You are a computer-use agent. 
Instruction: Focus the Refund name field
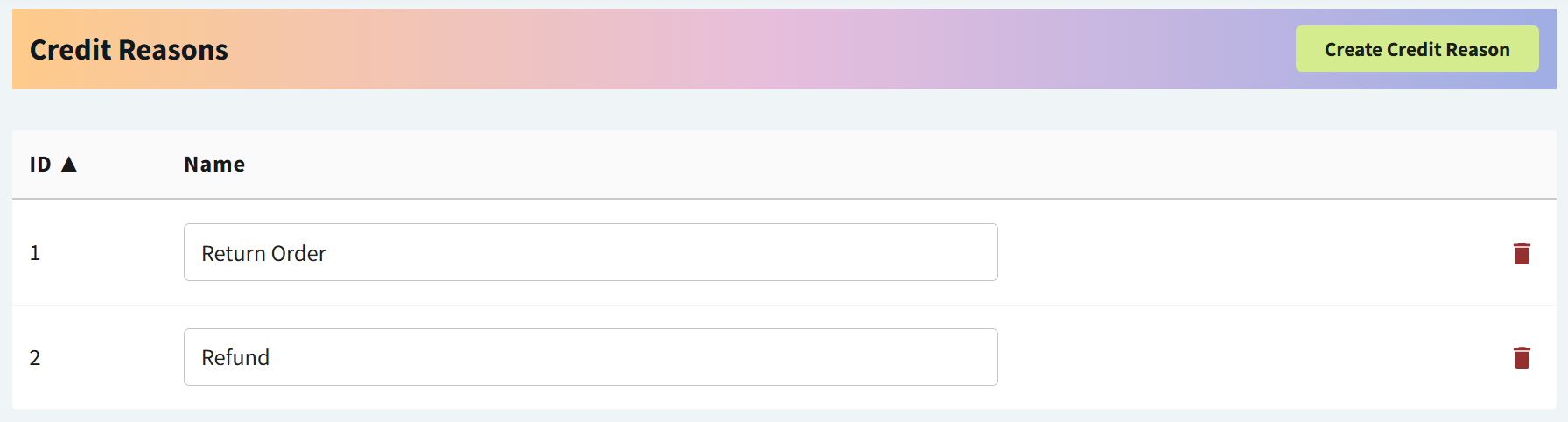tap(591, 357)
